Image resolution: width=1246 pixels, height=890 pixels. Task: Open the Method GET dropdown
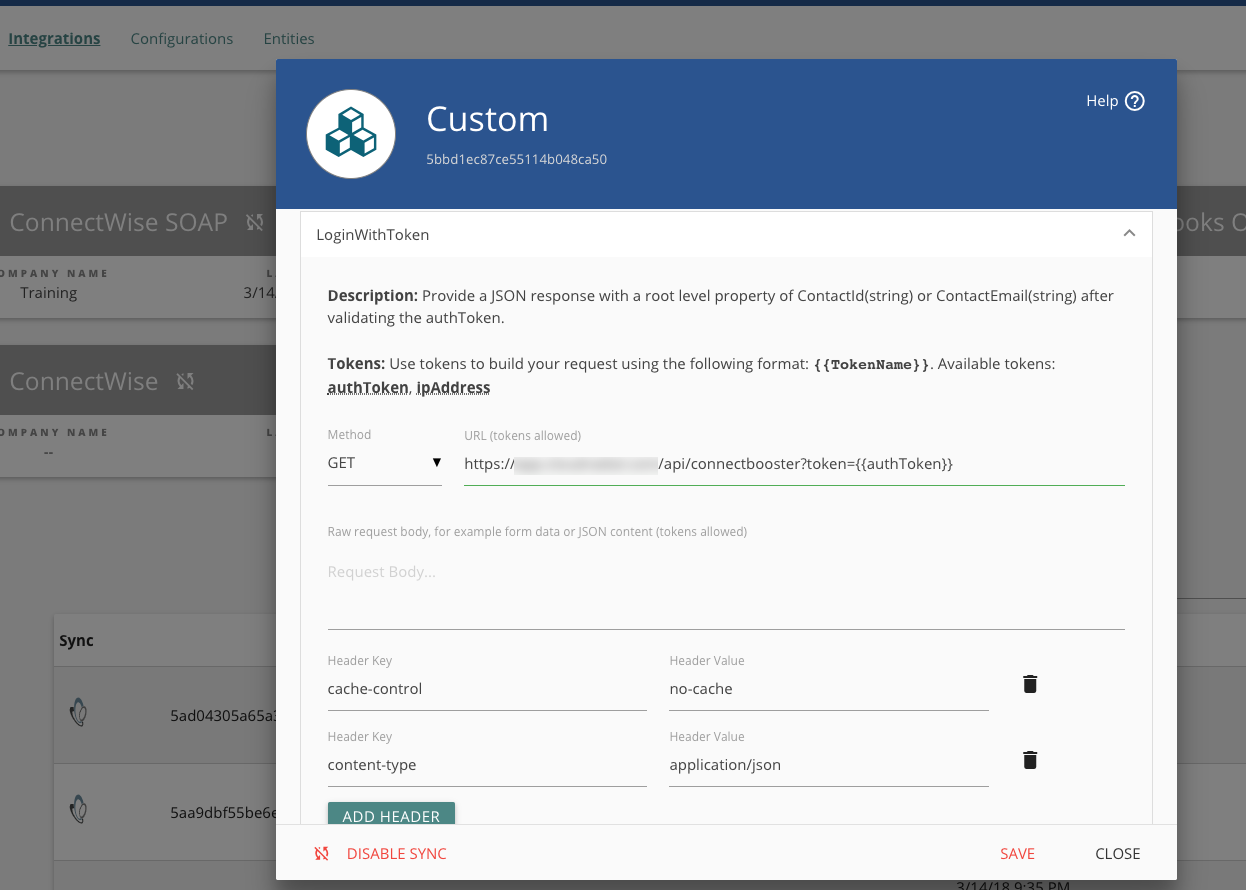tap(385, 463)
